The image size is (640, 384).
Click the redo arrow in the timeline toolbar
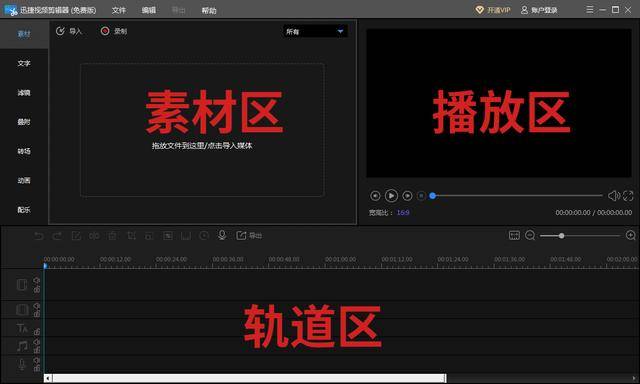pyautogui.click(x=57, y=236)
